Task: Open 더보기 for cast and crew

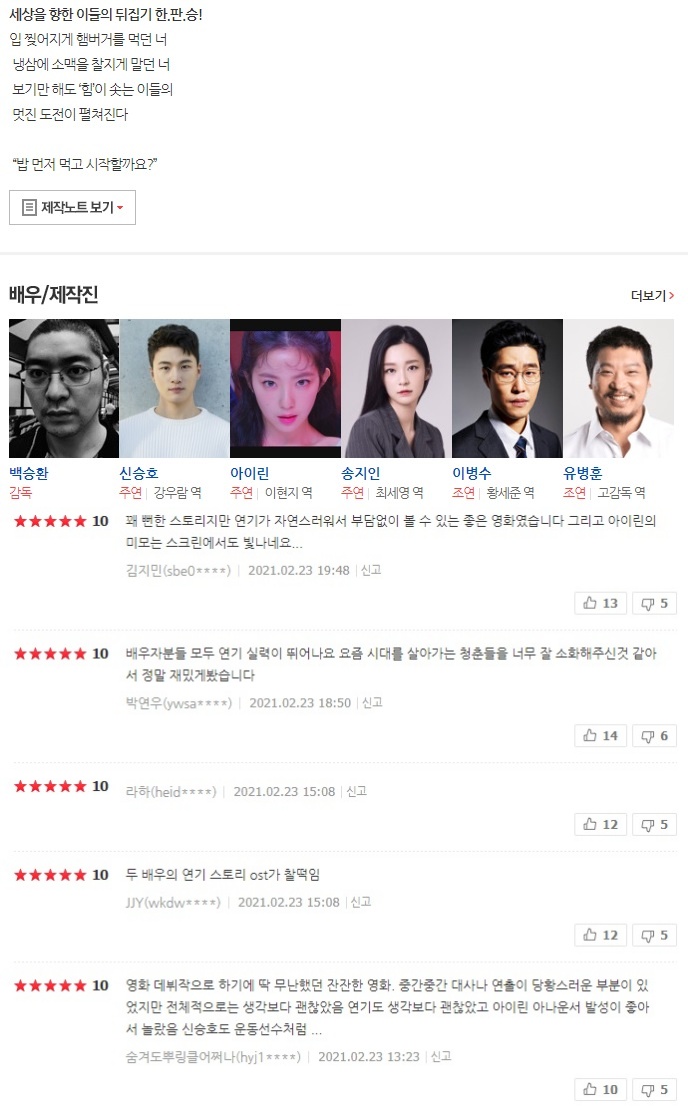Action: pos(652,296)
